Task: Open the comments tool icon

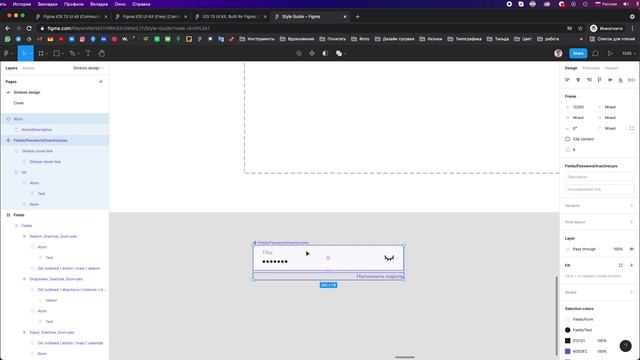Action: coord(596,53)
